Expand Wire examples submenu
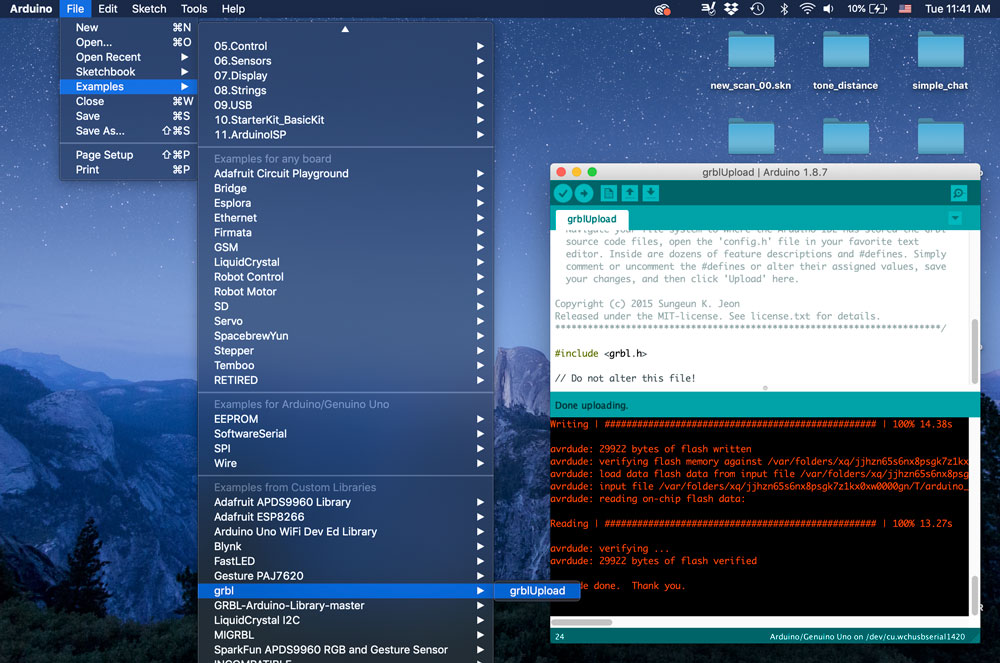Image resolution: width=1000 pixels, height=663 pixels. tap(346, 463)
